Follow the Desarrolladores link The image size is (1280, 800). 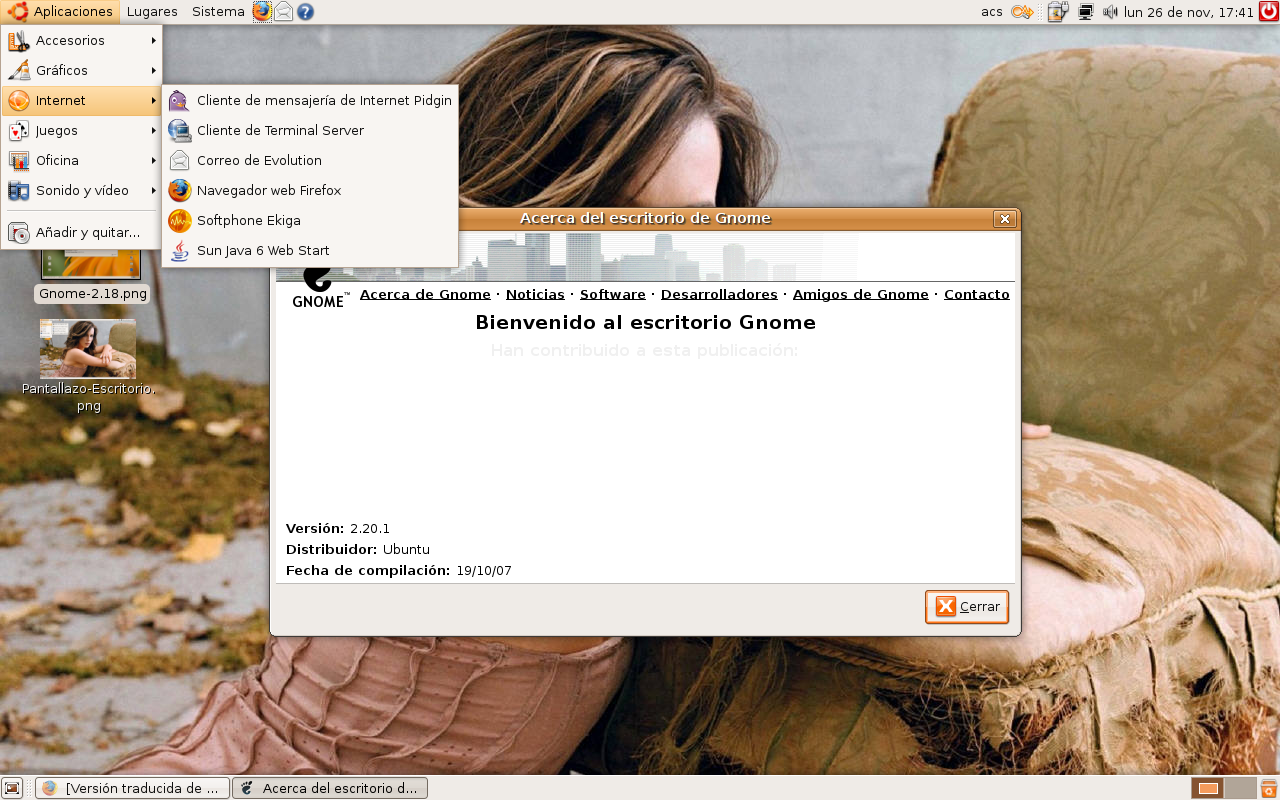(719, 294)
